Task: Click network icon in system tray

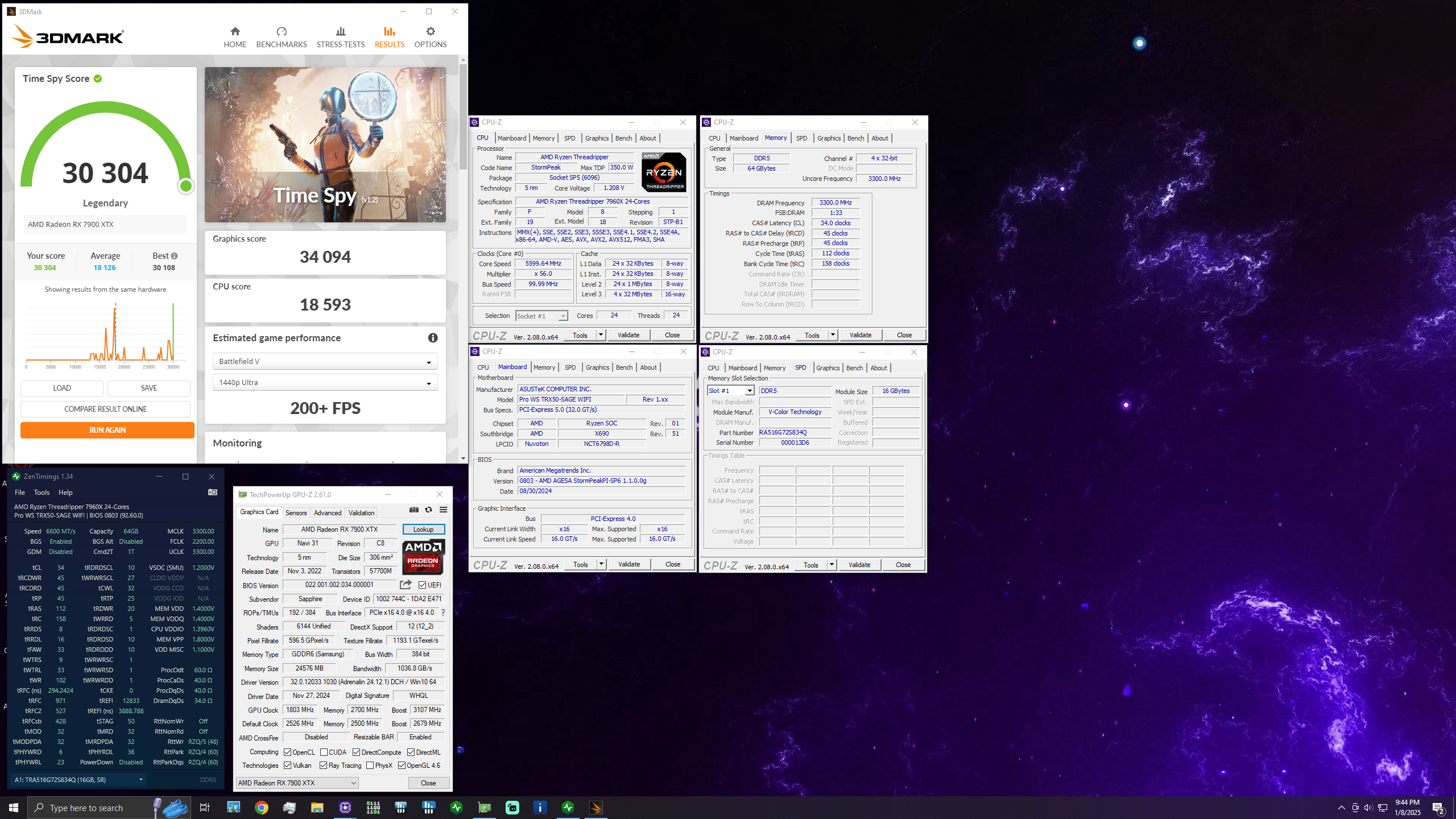Action: [1382, 808]
